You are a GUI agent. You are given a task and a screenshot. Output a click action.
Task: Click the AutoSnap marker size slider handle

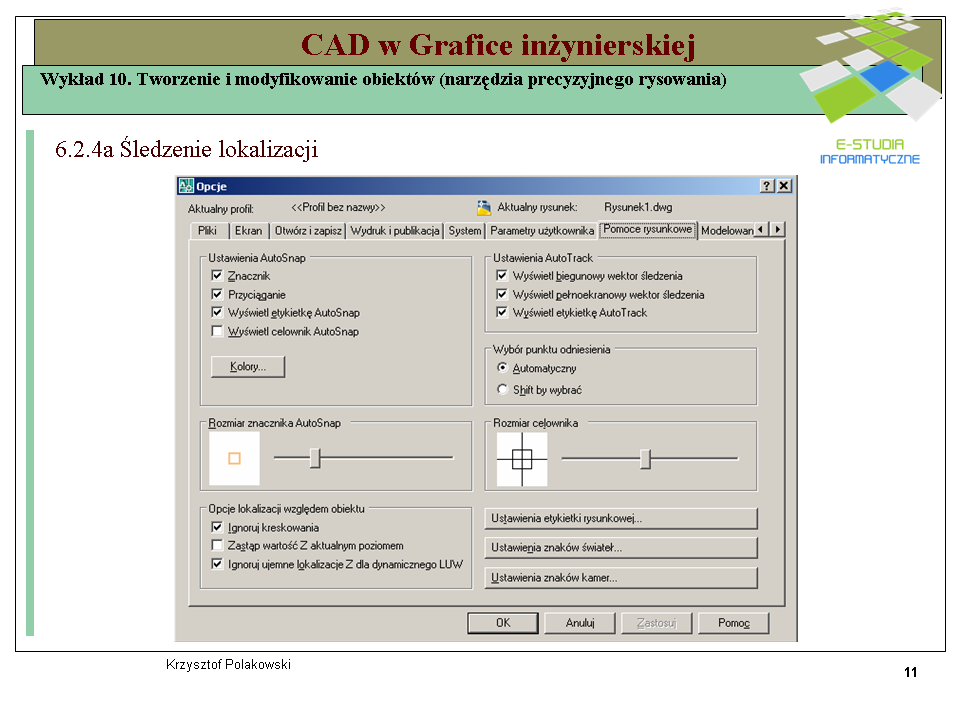click(x=315, y=458)
